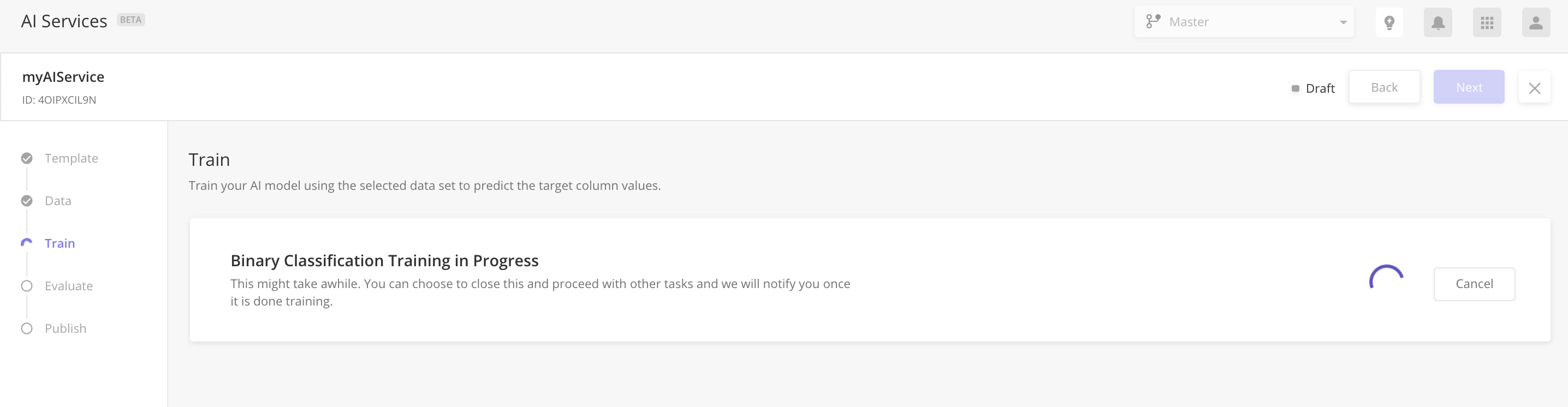
Task: Expand the Master branch dropdown
Action: point(1244,22)
